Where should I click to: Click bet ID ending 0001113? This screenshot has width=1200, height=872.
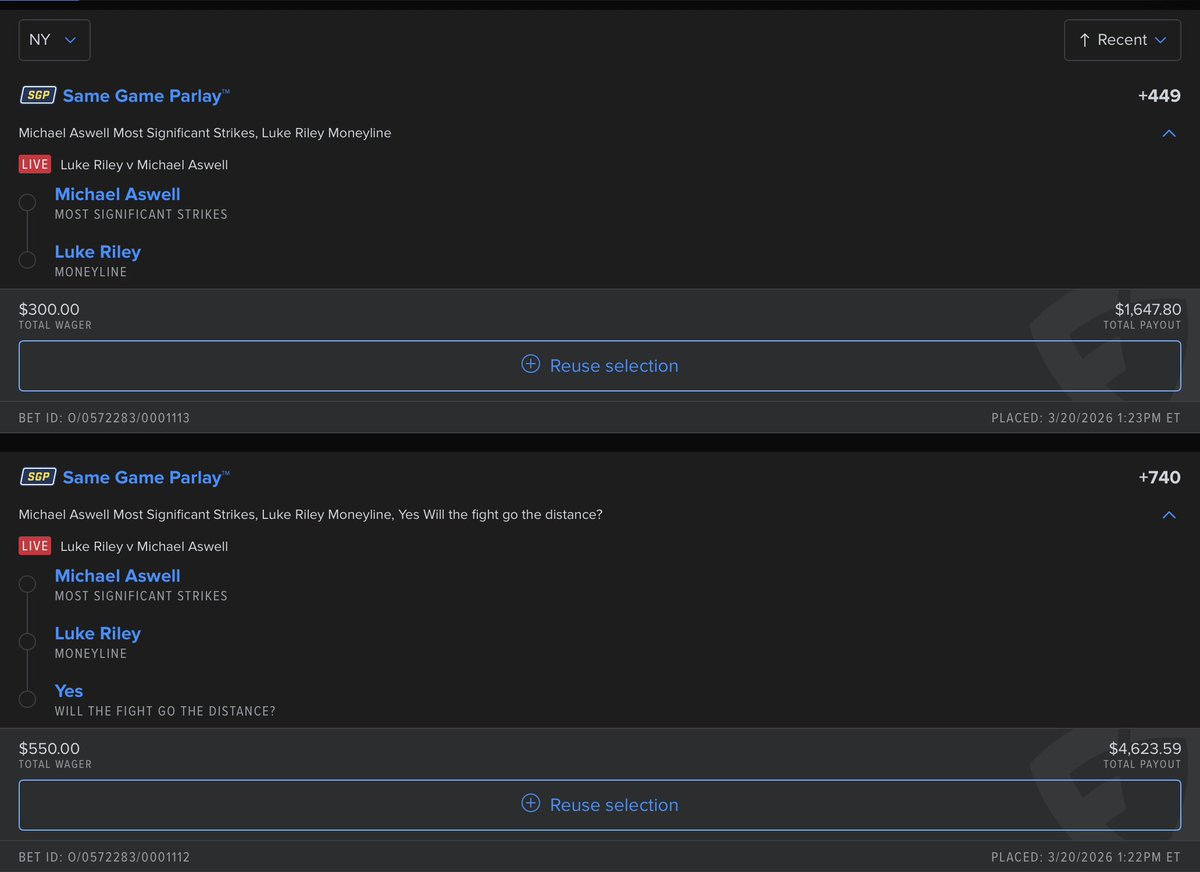point(104,418)
